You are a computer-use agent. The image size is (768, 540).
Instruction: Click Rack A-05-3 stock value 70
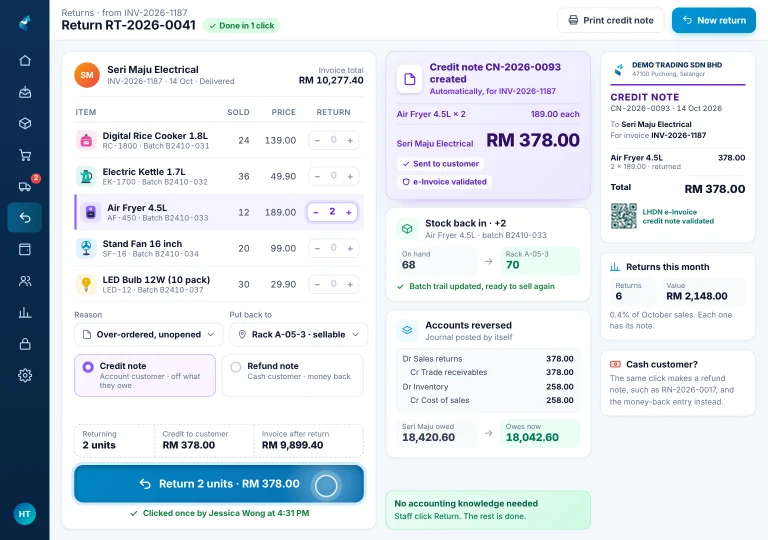coord(512,265)
